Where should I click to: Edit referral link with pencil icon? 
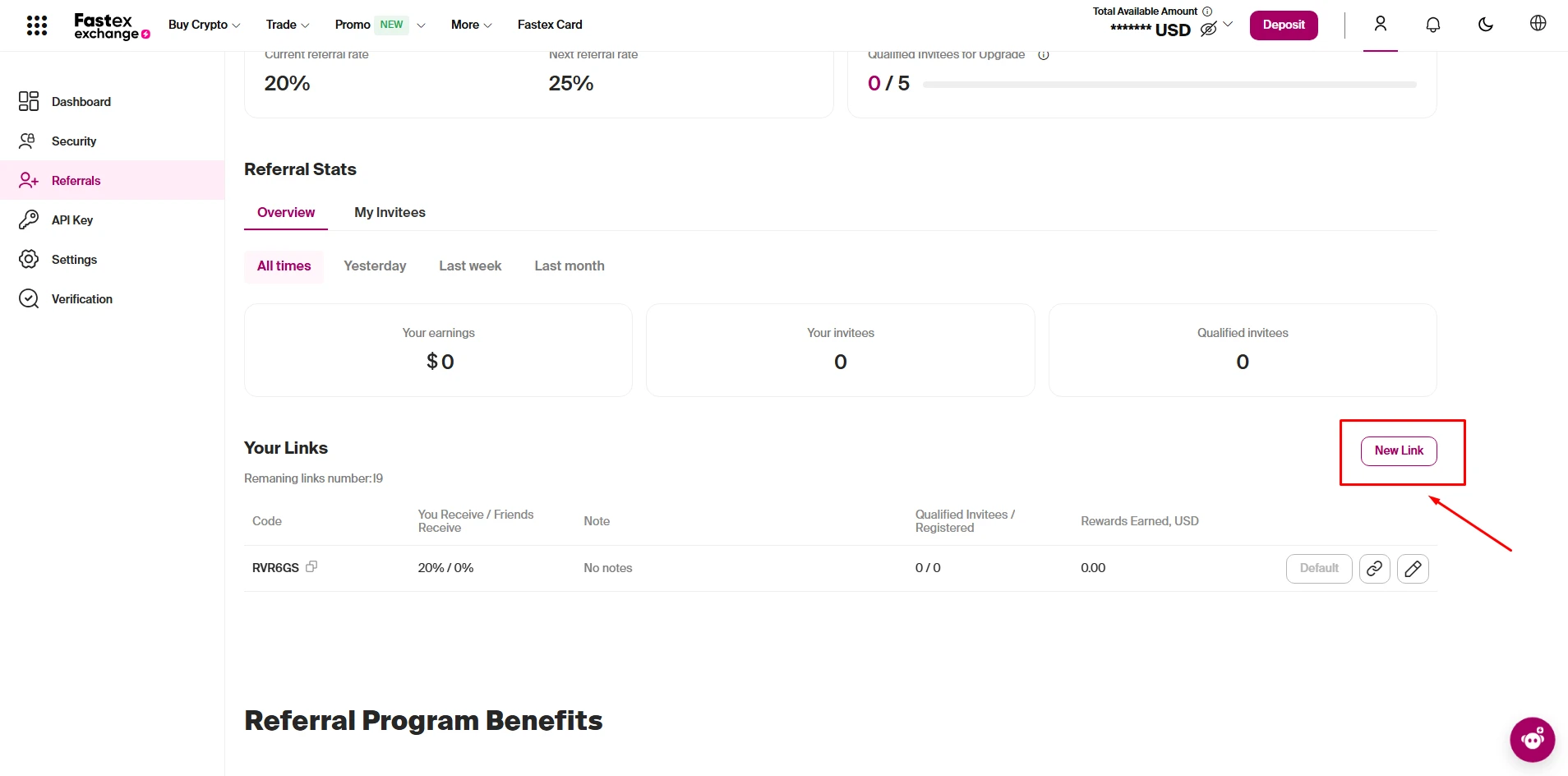point(1413,569)
